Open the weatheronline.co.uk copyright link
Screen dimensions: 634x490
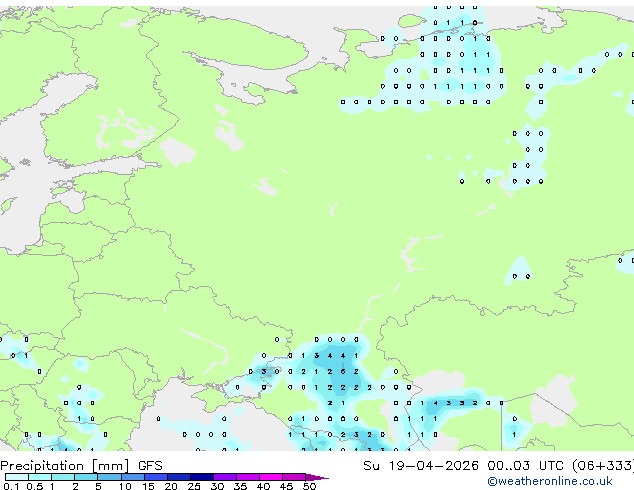(x=550, y=481)
